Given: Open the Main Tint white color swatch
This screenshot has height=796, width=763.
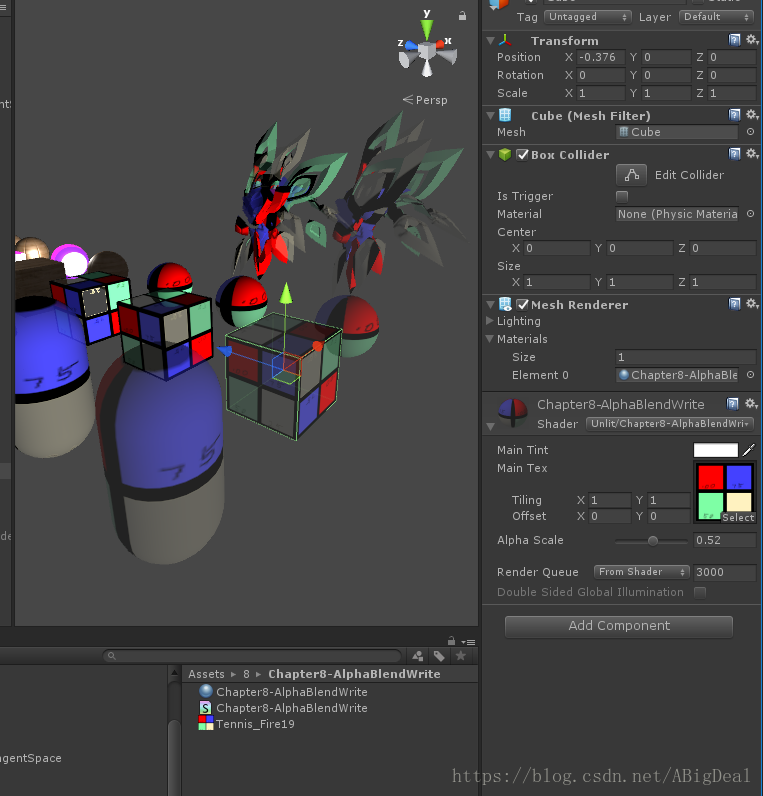Looking at the screenshot, I should (x=716, y=450).
